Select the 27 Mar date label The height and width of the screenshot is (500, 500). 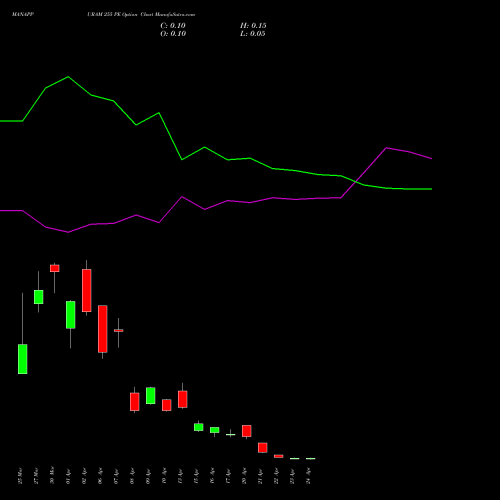coord(37,476)
